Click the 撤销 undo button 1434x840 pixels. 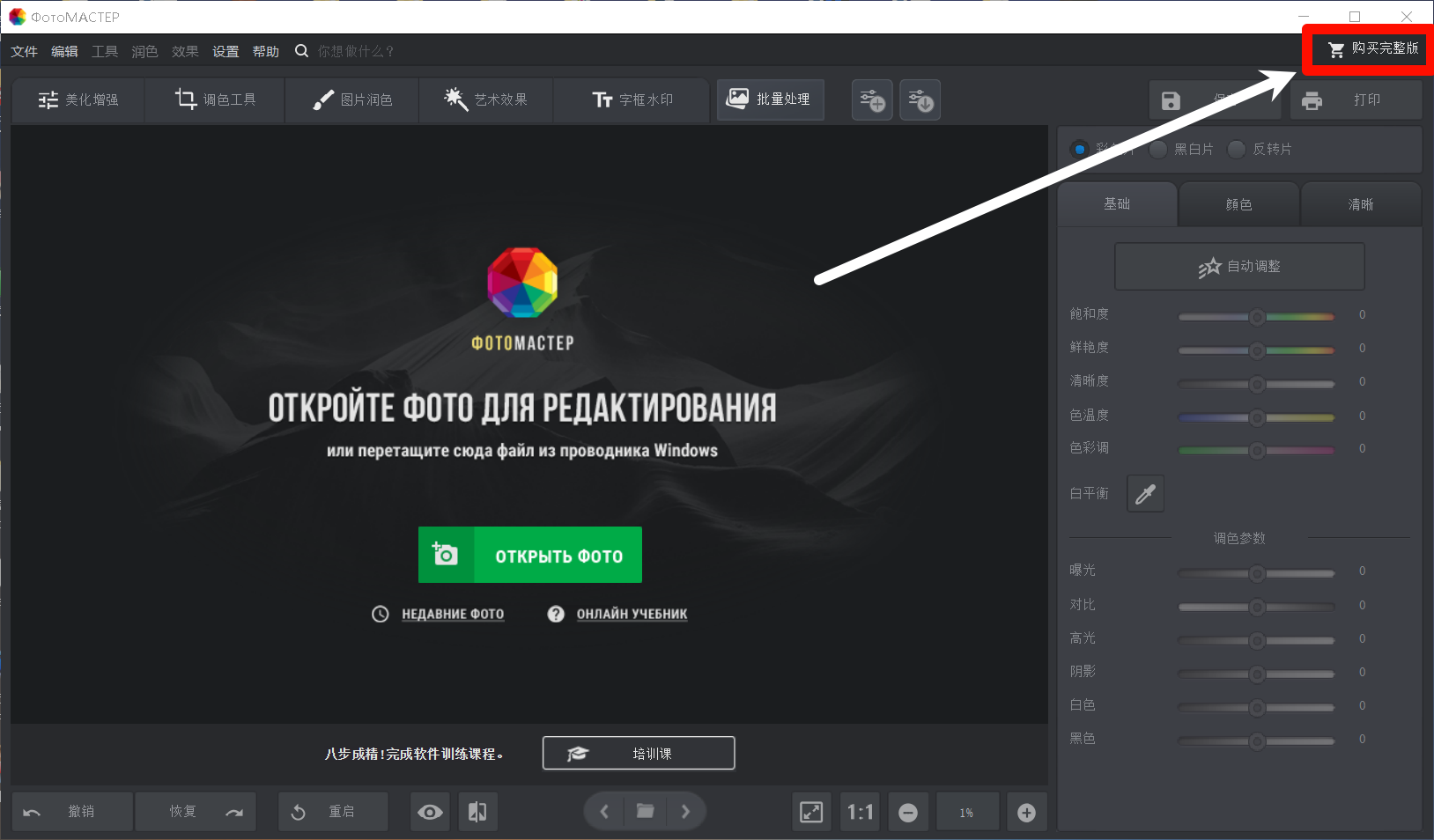tap(72, 812)
